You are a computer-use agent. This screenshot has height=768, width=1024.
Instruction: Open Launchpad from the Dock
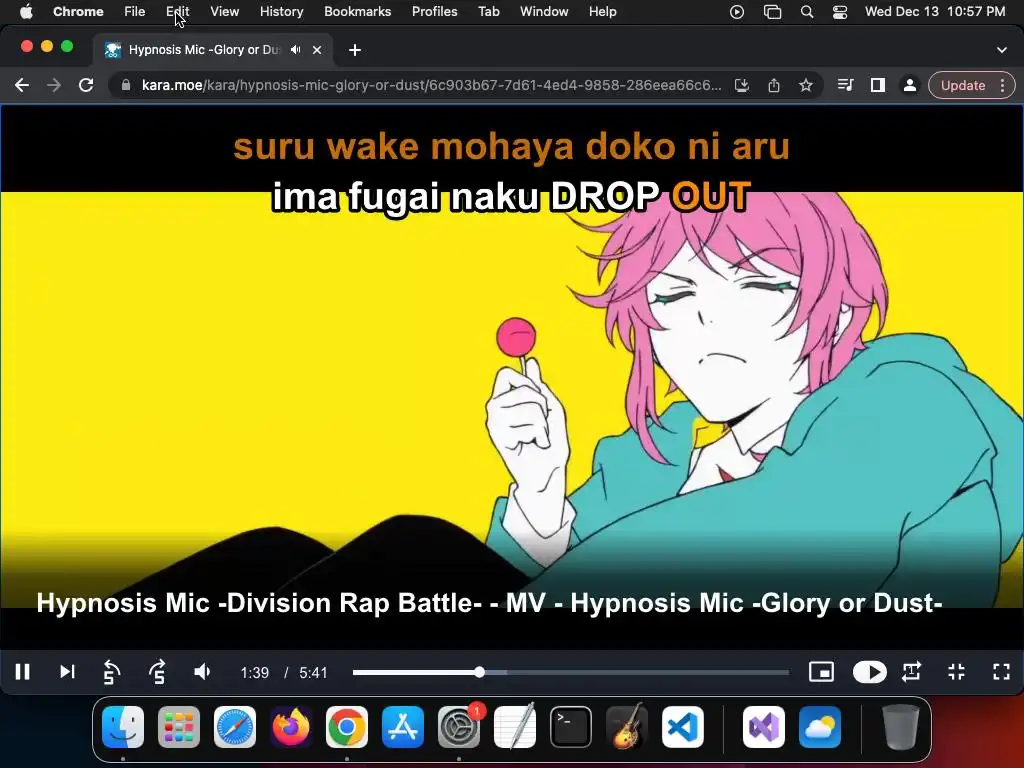(179, 727)
